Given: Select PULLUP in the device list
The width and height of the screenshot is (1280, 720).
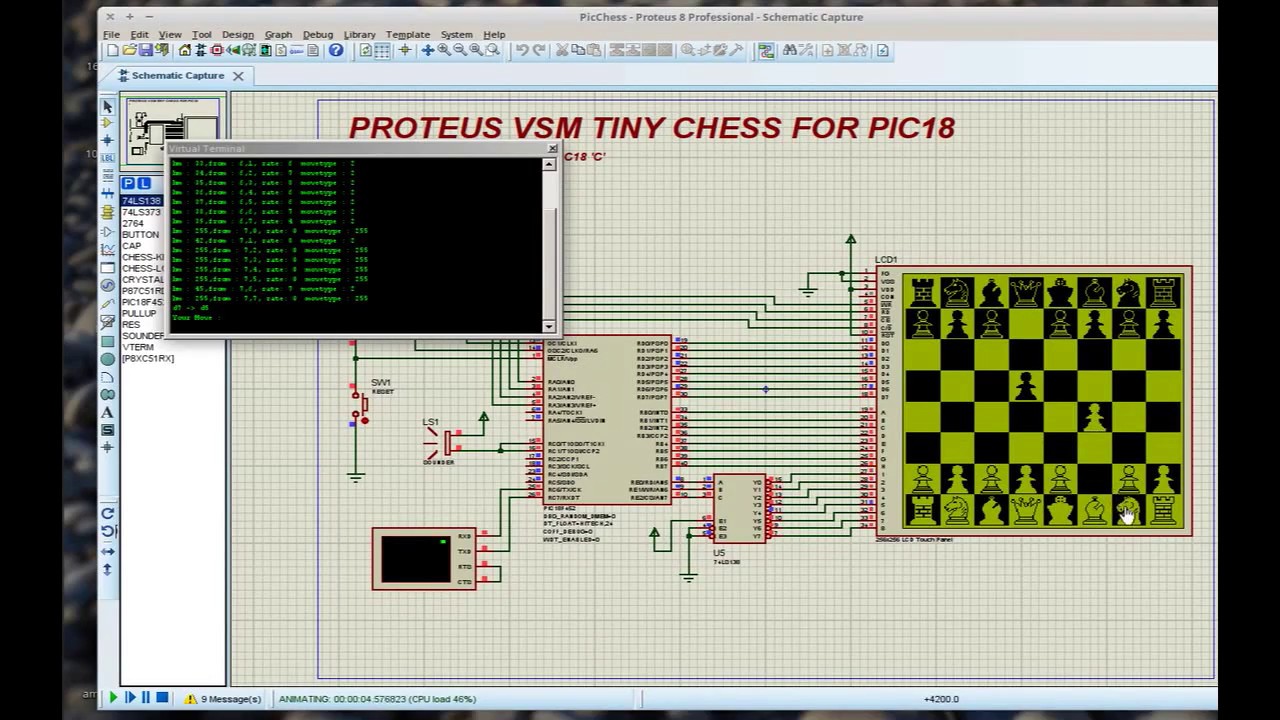Looking at the screenshot, I should point(139,314).
